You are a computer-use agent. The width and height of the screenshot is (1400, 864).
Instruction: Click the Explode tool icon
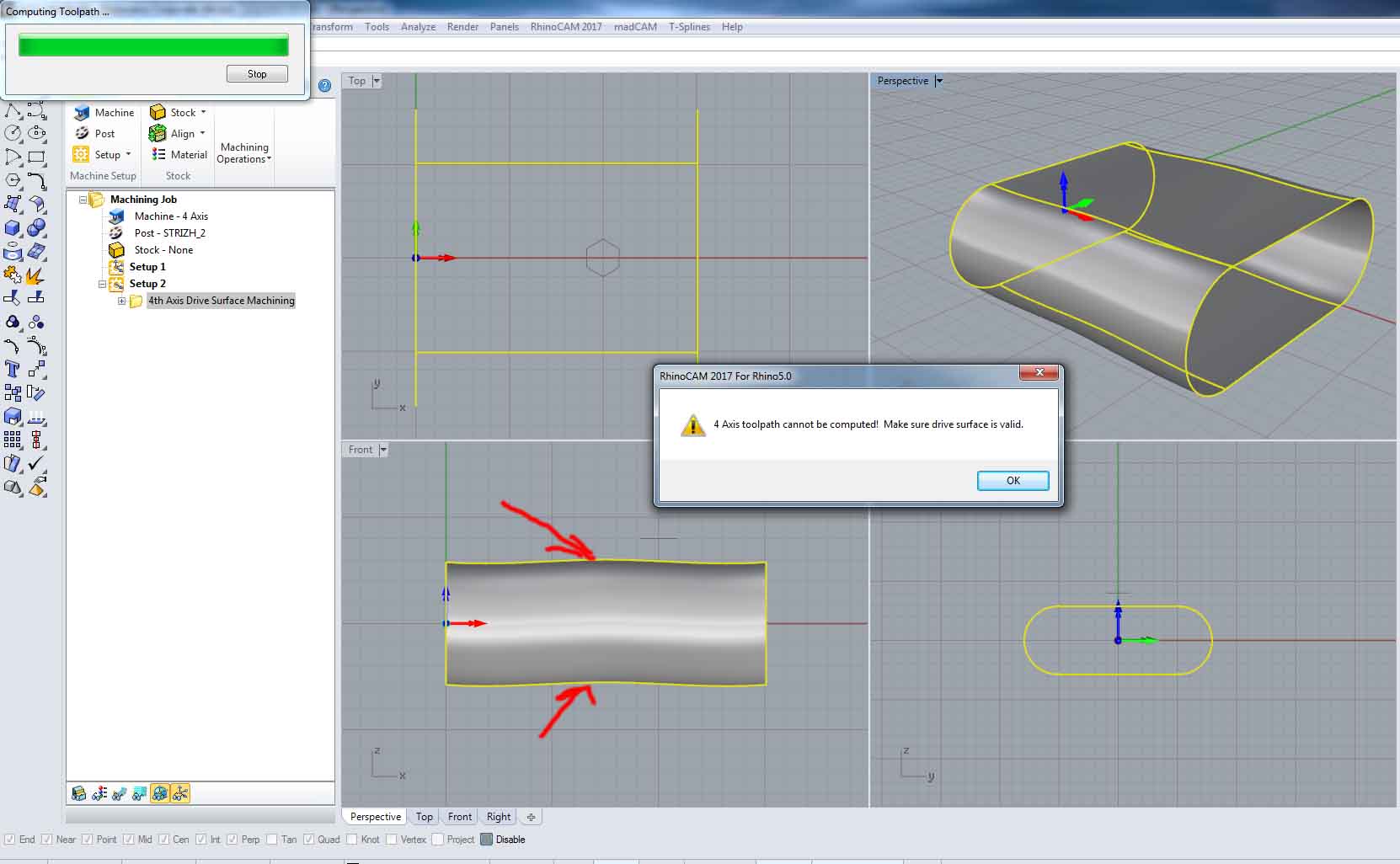click(x=35, y=276)
